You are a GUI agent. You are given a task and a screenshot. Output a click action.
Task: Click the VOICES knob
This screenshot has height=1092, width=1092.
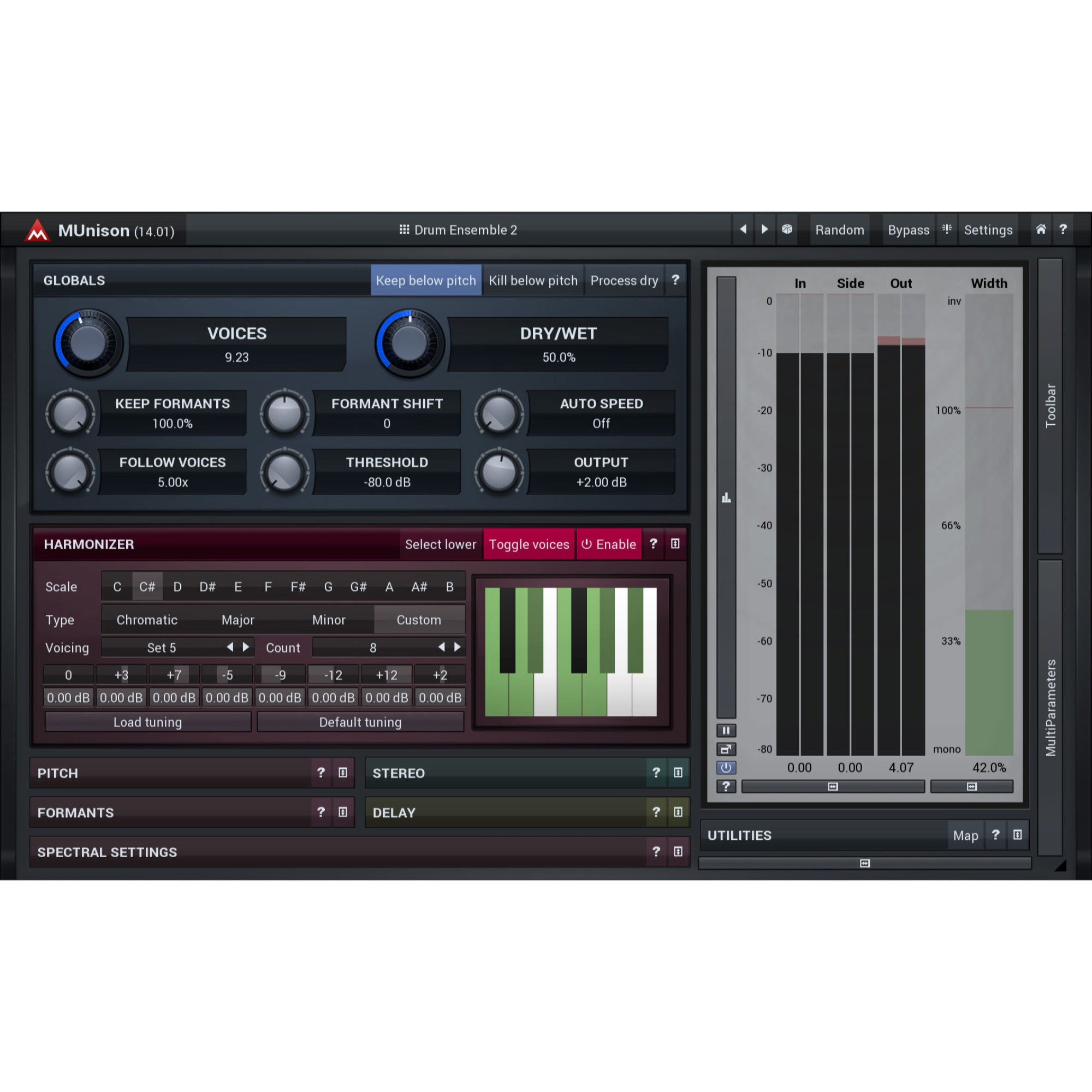[88, 343]
